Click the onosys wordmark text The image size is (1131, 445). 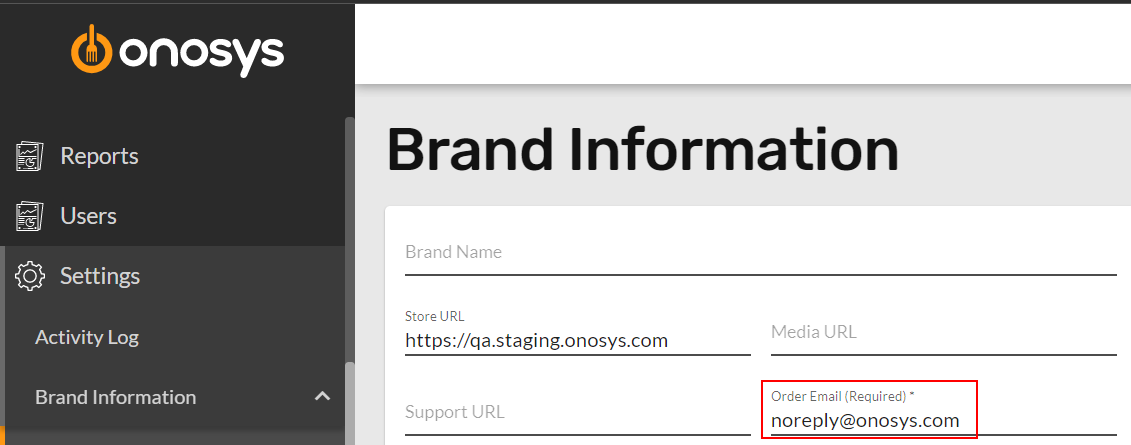click(x=203, y=53)
